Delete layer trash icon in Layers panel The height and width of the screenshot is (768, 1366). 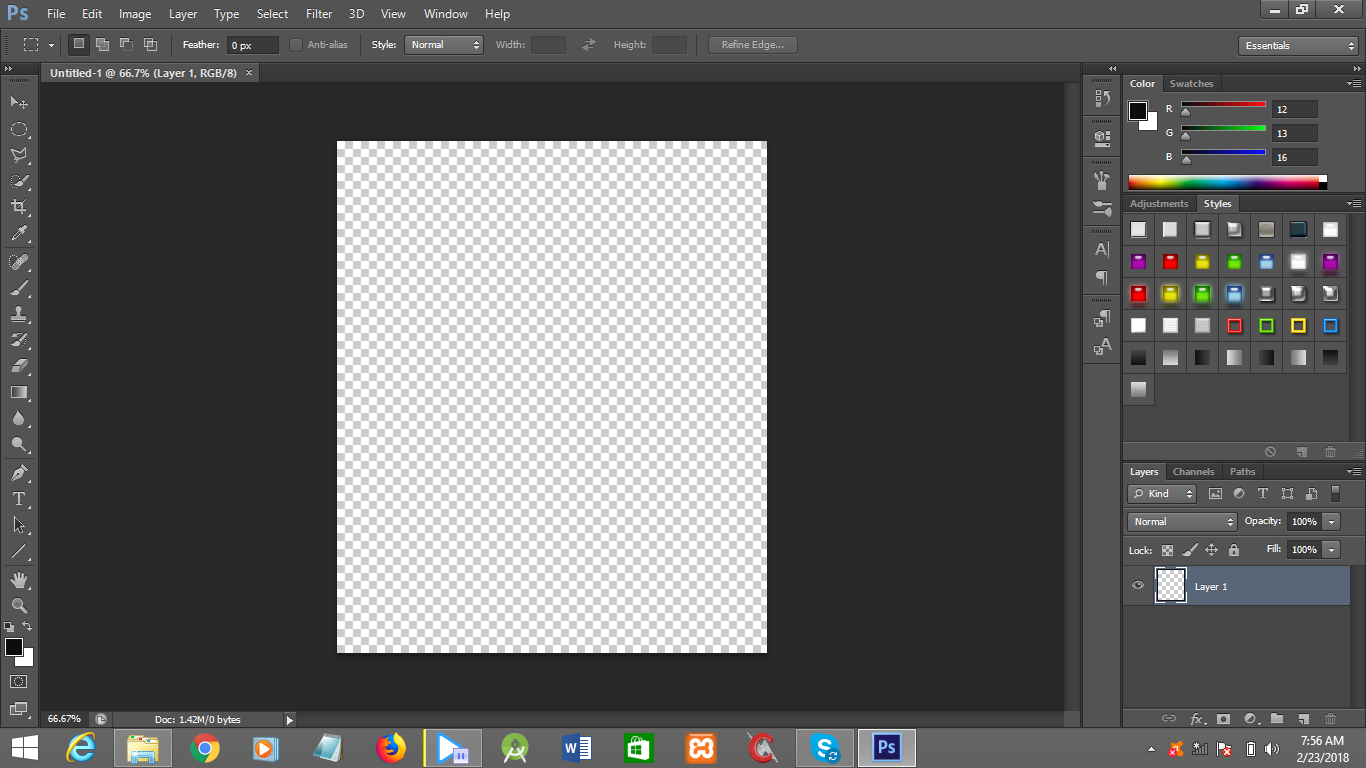click(1330, 718)
